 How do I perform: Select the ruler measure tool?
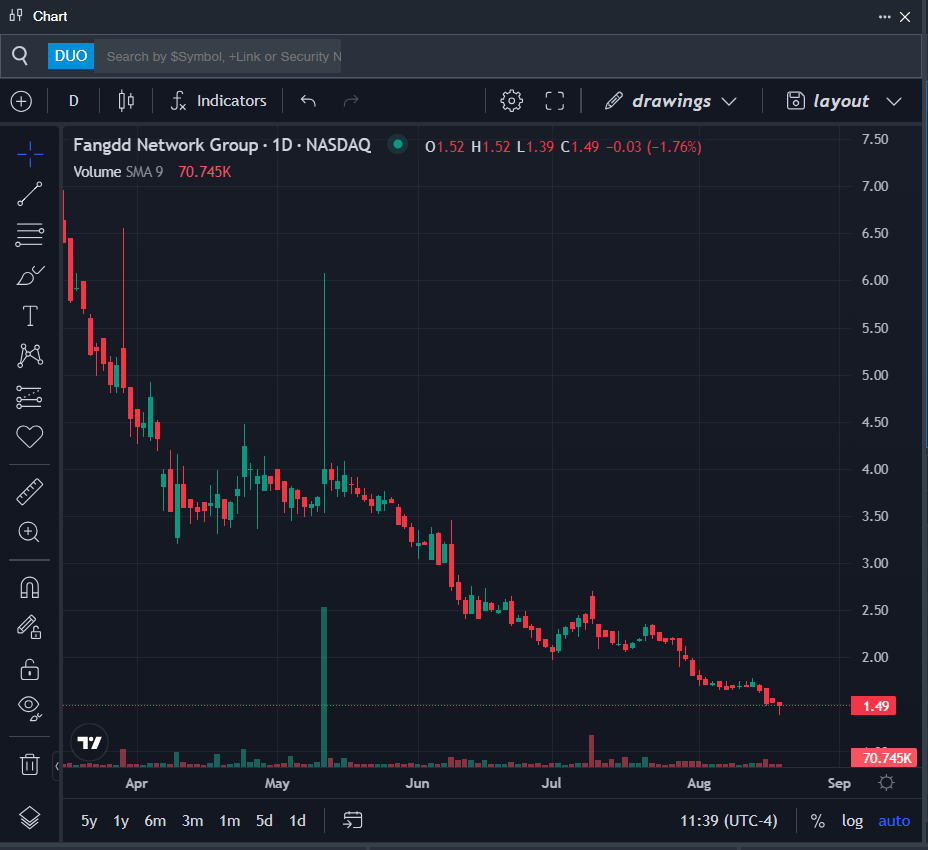pos(30,491)
